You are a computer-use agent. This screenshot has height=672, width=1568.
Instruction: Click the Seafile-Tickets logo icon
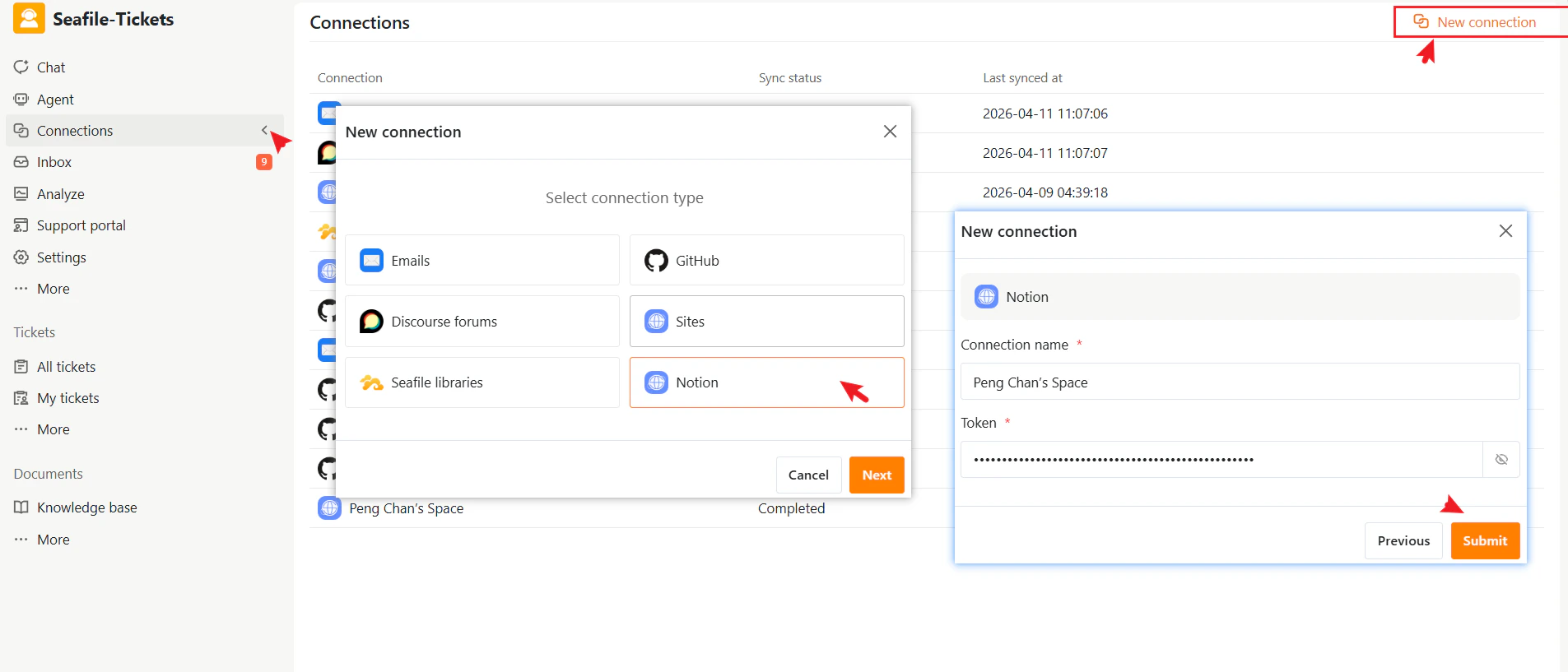[x=29, y=18]
